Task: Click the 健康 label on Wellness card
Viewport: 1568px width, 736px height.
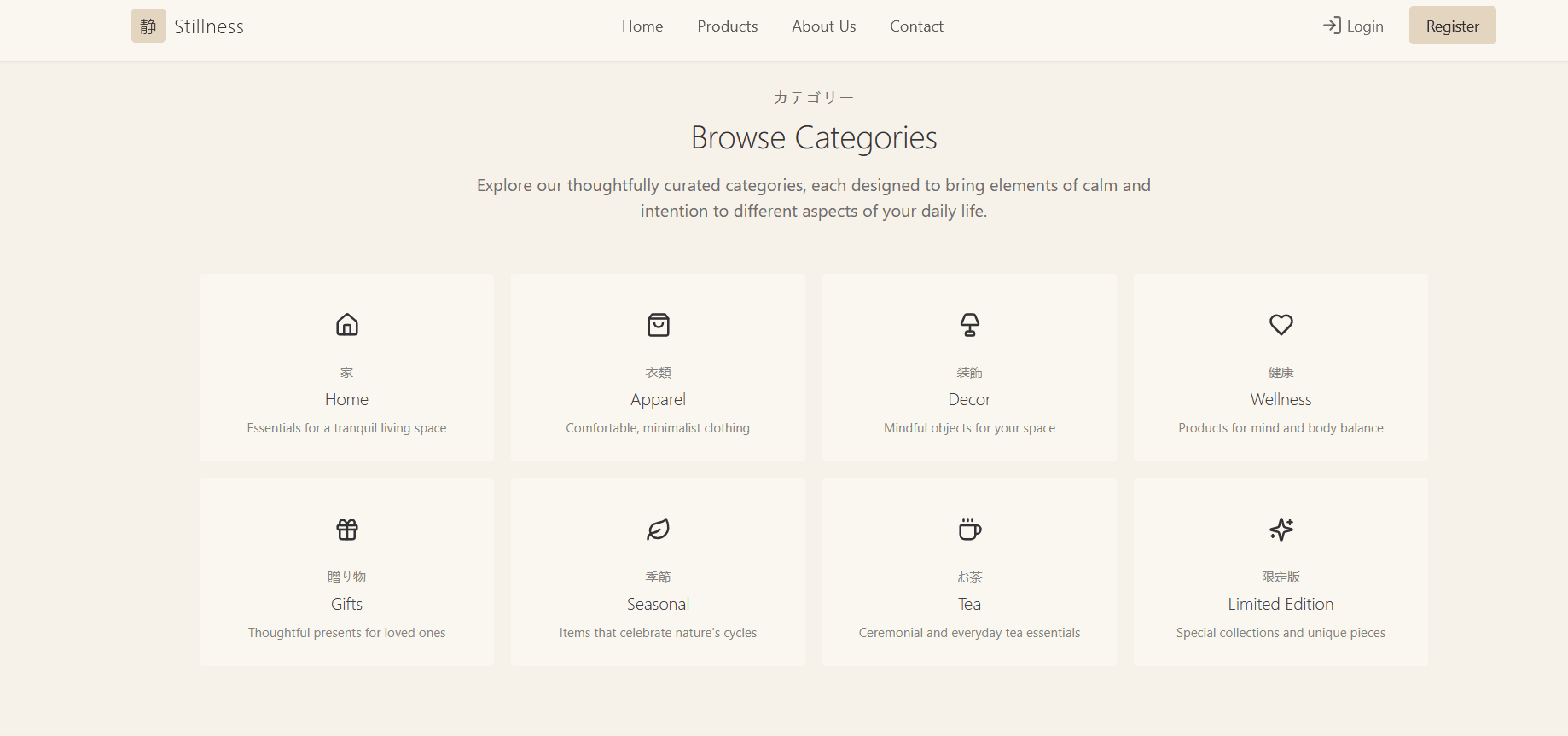Action: pyautogui.click(x=1281, y=373)
